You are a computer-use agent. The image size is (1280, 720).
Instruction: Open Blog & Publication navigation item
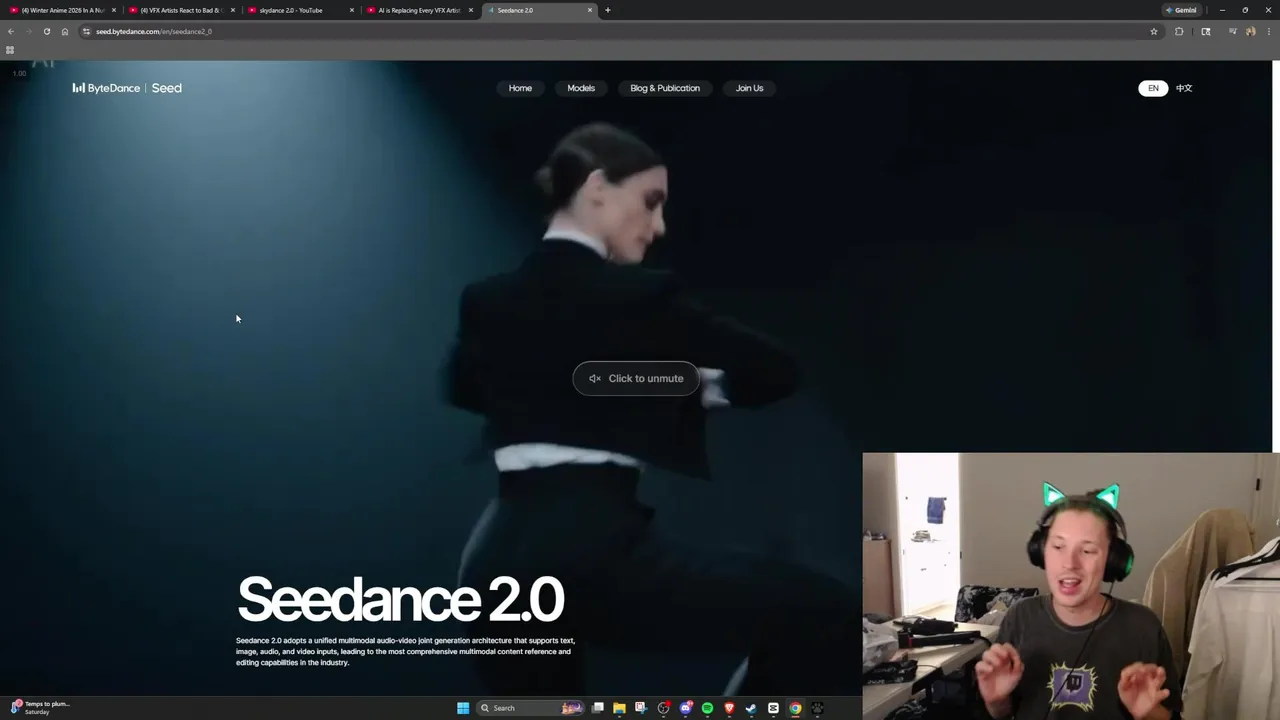tap(665, 88)
